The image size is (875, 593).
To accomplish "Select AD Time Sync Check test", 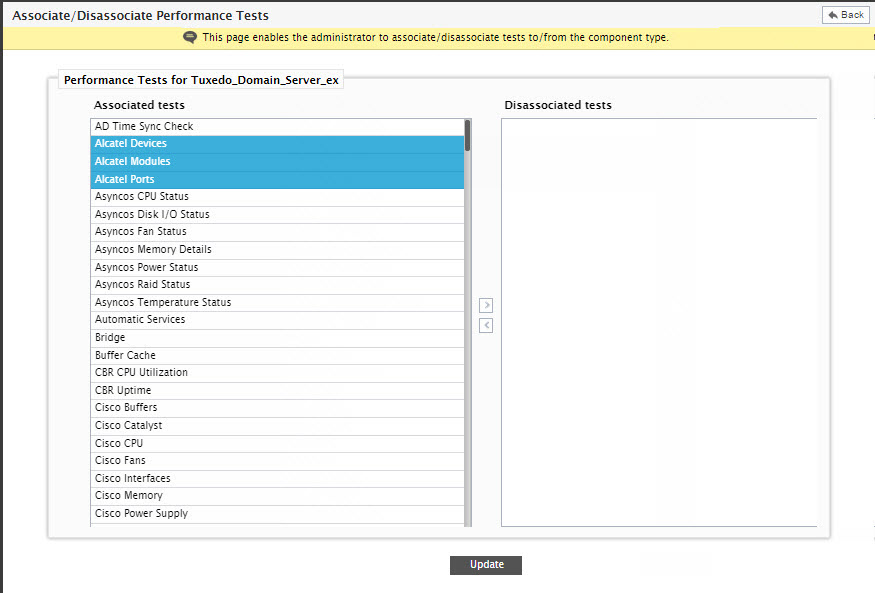I will tap(277, 127).
